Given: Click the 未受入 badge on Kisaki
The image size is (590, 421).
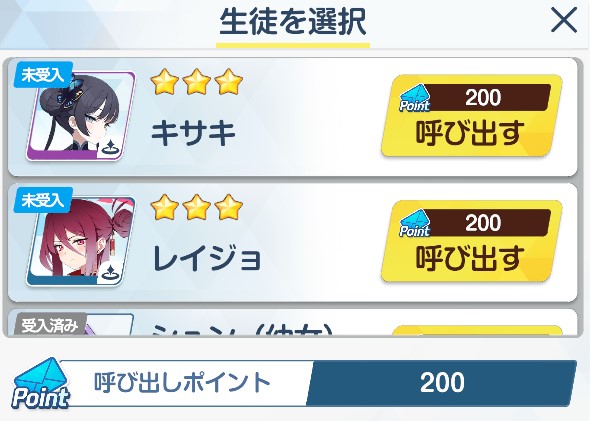Looking at the screenshot, I should [x=43, y=75].
